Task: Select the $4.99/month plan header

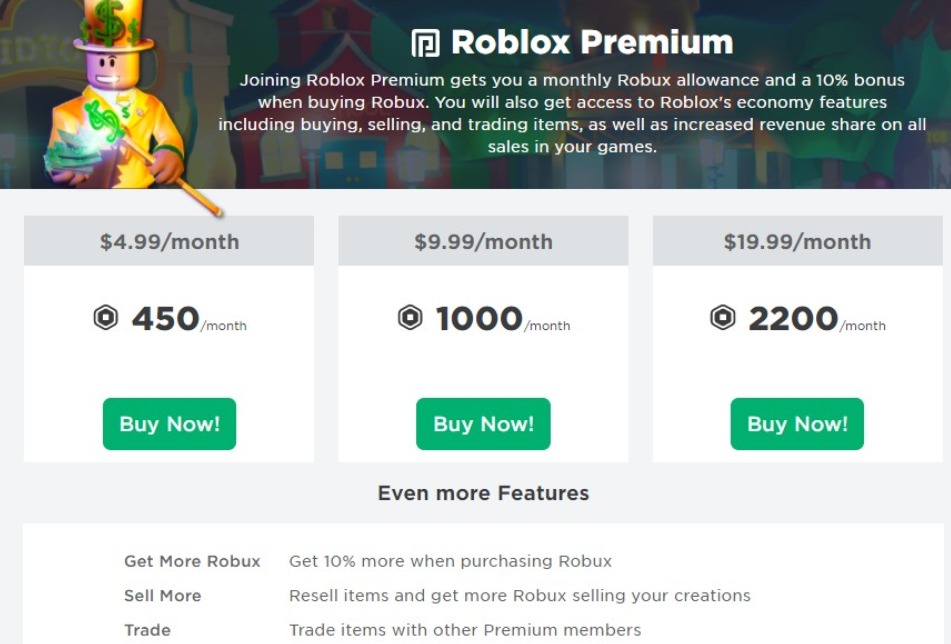Action: (169, 242)
